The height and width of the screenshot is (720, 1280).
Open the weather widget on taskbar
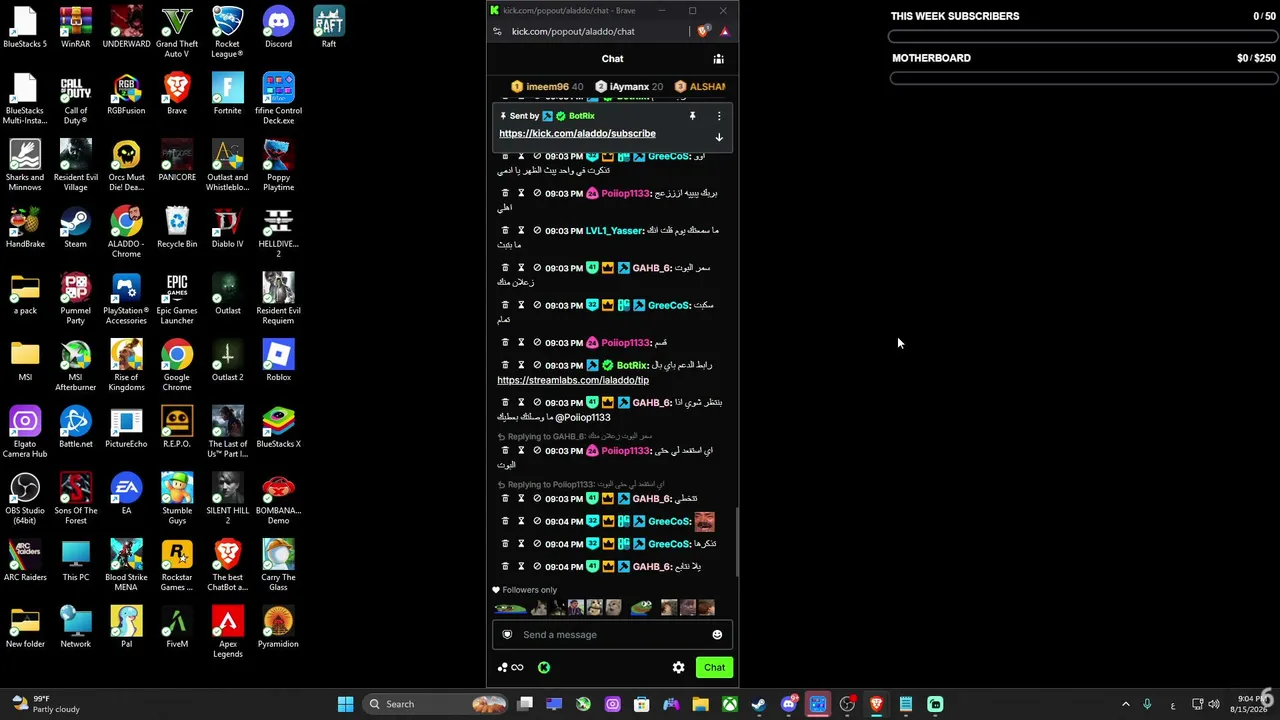(x=44, y=704)
